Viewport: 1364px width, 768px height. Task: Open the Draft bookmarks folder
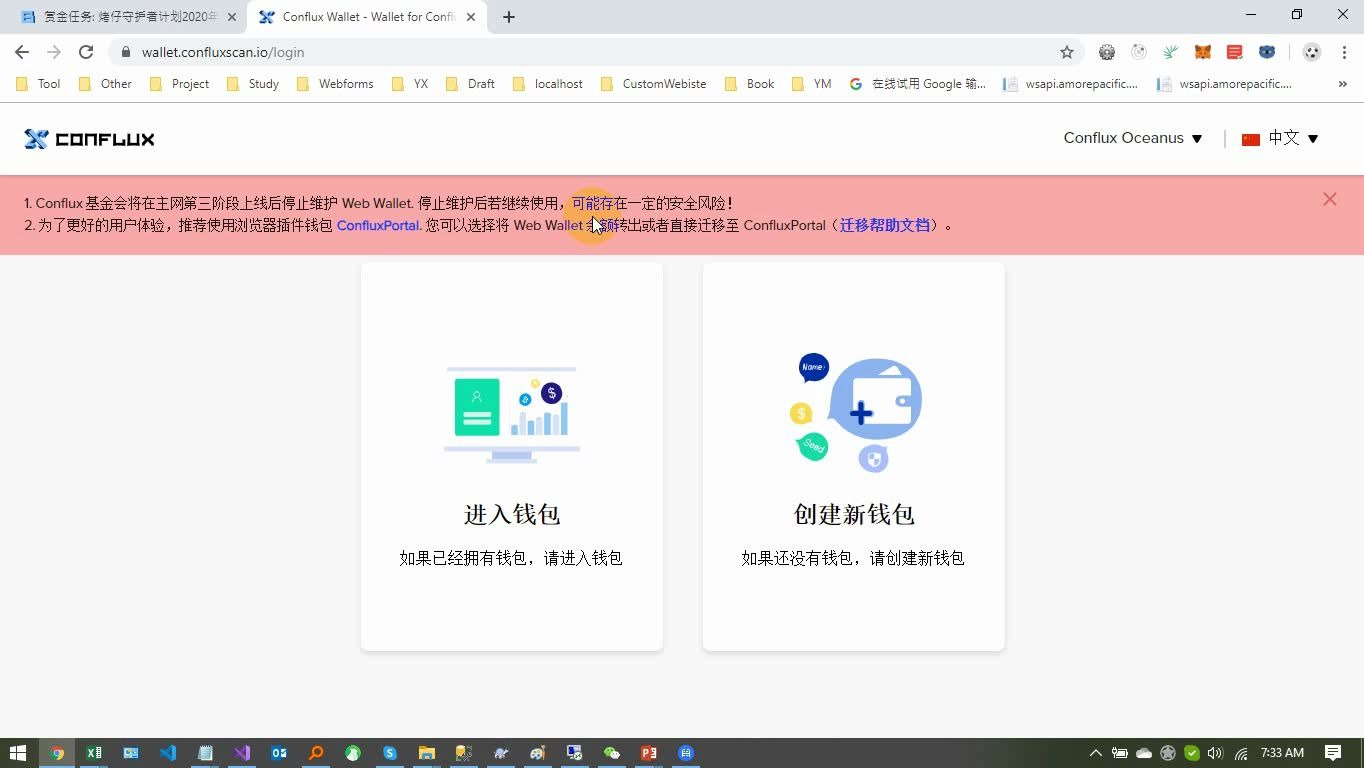pyautogui.click(x=471, y=84)
